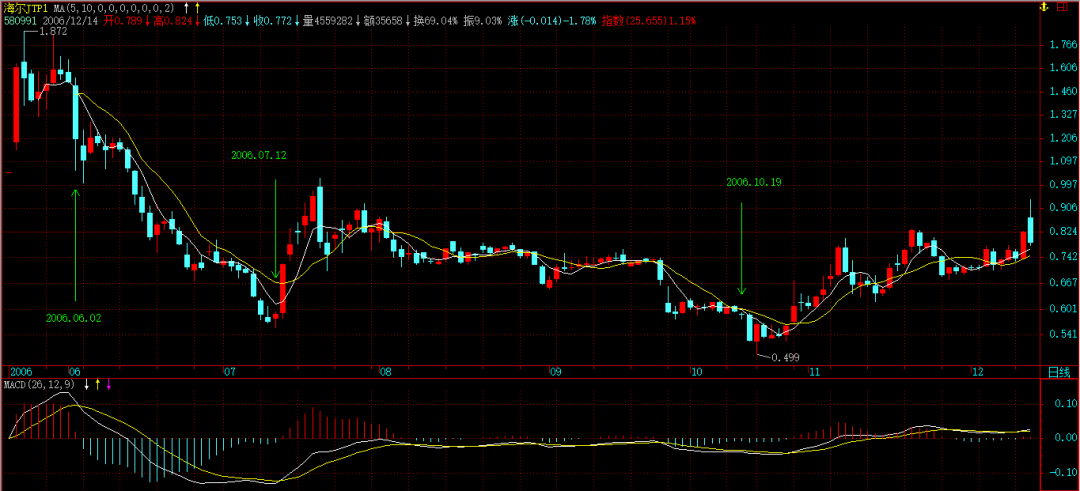Screen dimensions: 1080x491
Task: Click the turnover rate 换69.04%
Action: pyautogui.click(x=435, y=21)
